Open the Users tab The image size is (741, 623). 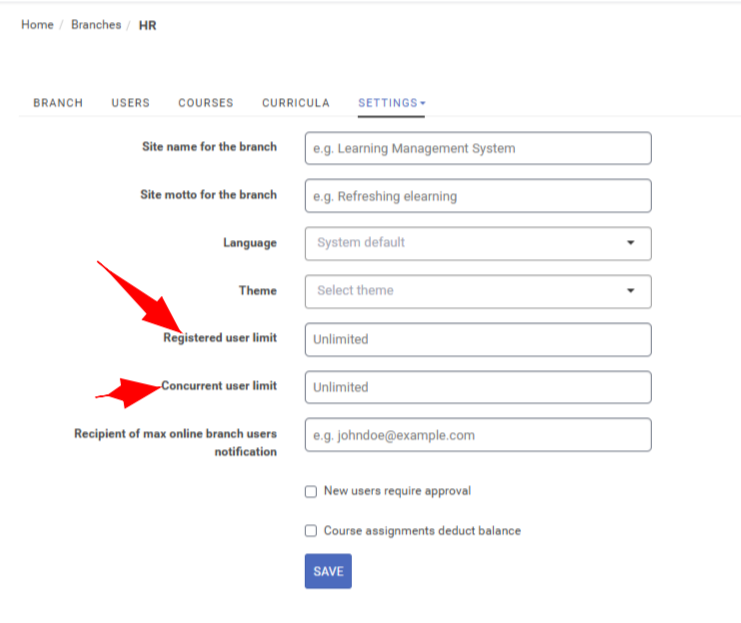130,103
